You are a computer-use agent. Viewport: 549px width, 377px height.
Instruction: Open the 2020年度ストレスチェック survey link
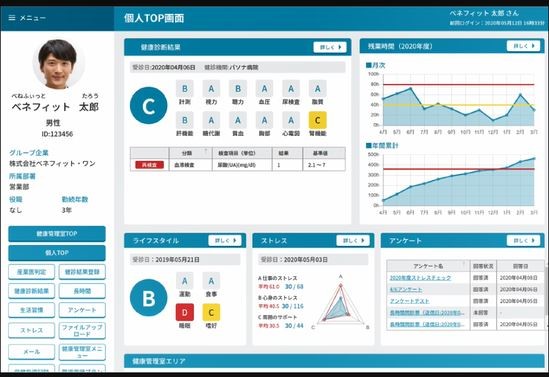(x=420, y=278)
